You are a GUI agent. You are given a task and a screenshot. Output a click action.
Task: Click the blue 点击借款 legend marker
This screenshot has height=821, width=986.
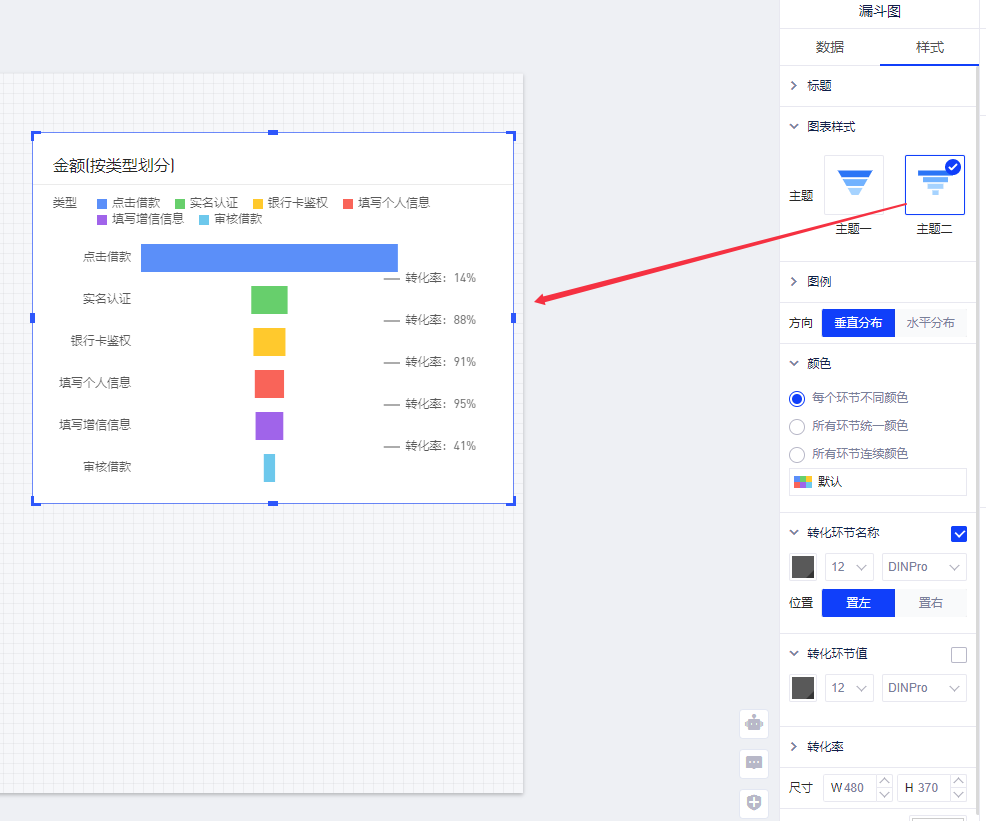(x=102, y=203)
